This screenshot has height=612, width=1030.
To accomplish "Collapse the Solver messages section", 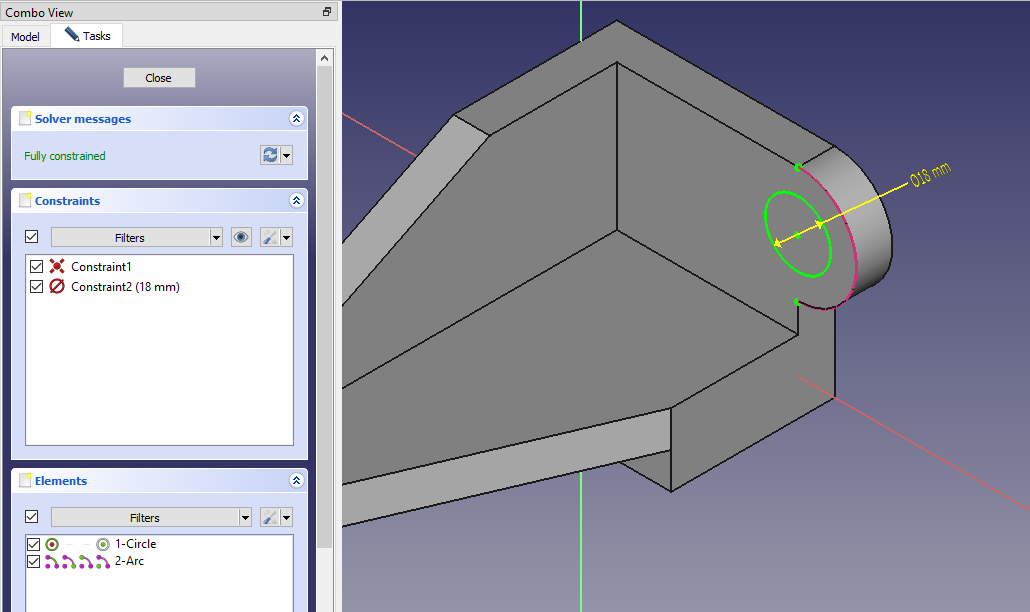I will (x=296, y=119).
